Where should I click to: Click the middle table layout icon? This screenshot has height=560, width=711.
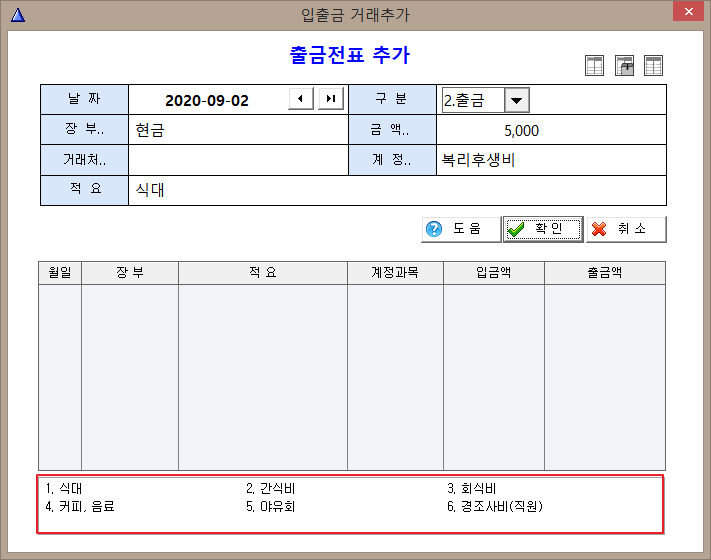624,66
